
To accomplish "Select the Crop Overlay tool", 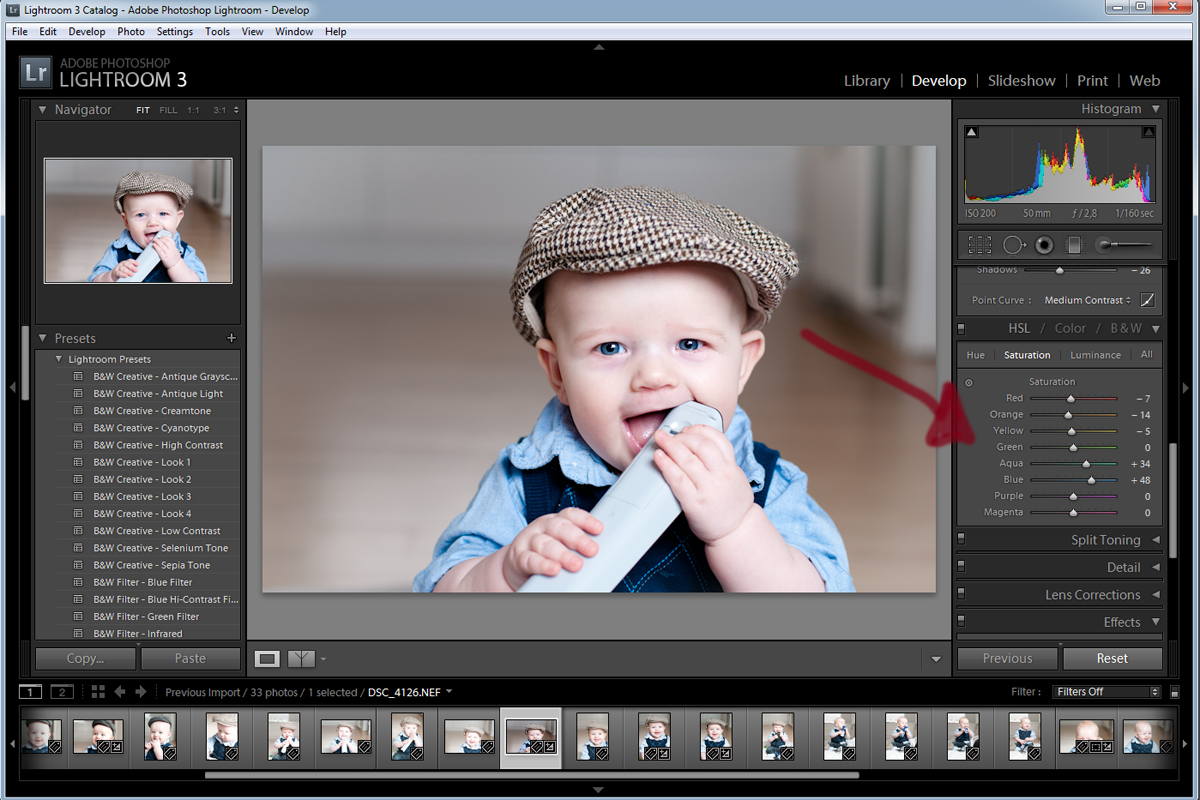I will [980, 245].
